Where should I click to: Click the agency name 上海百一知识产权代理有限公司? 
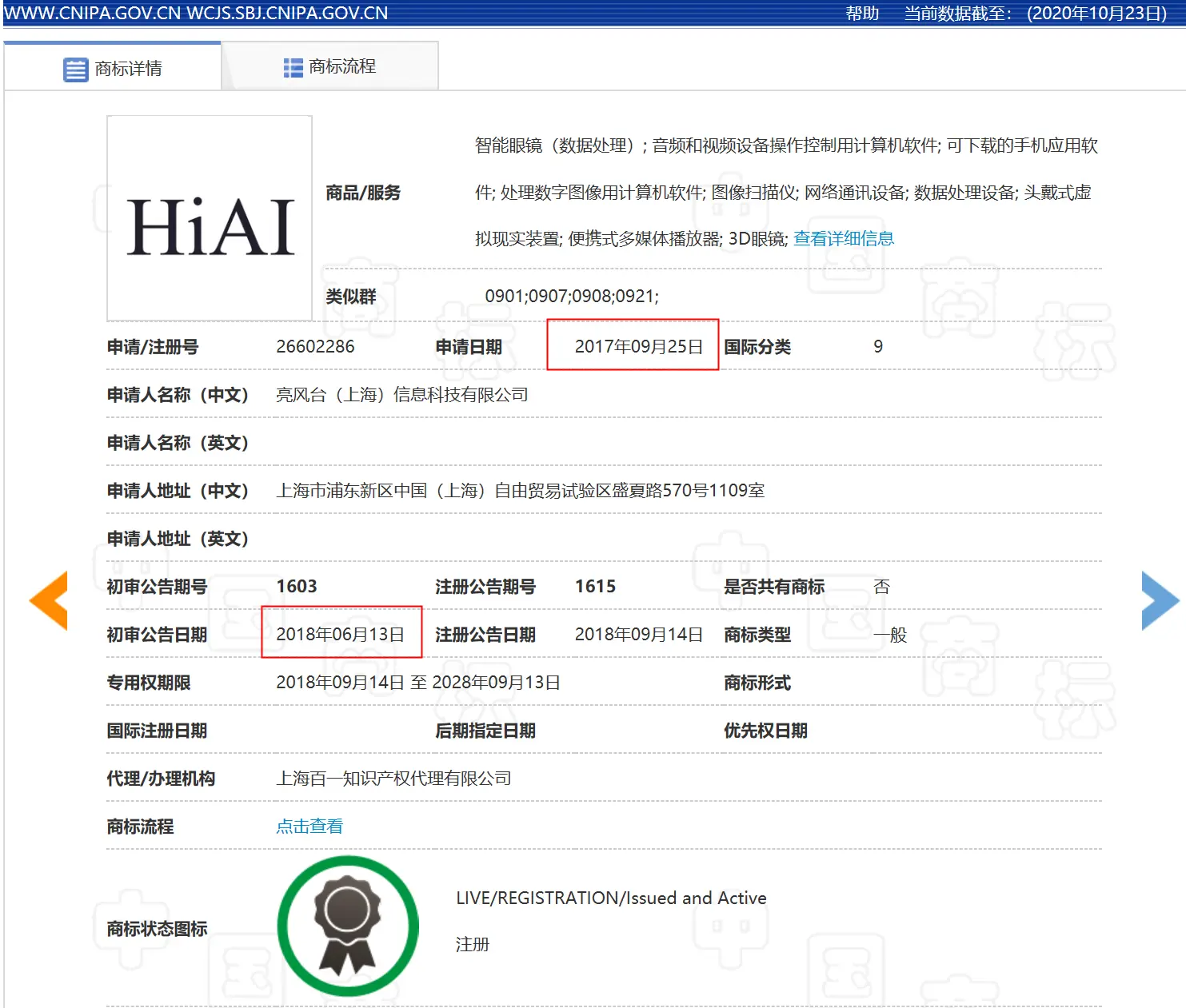(393, 779)
